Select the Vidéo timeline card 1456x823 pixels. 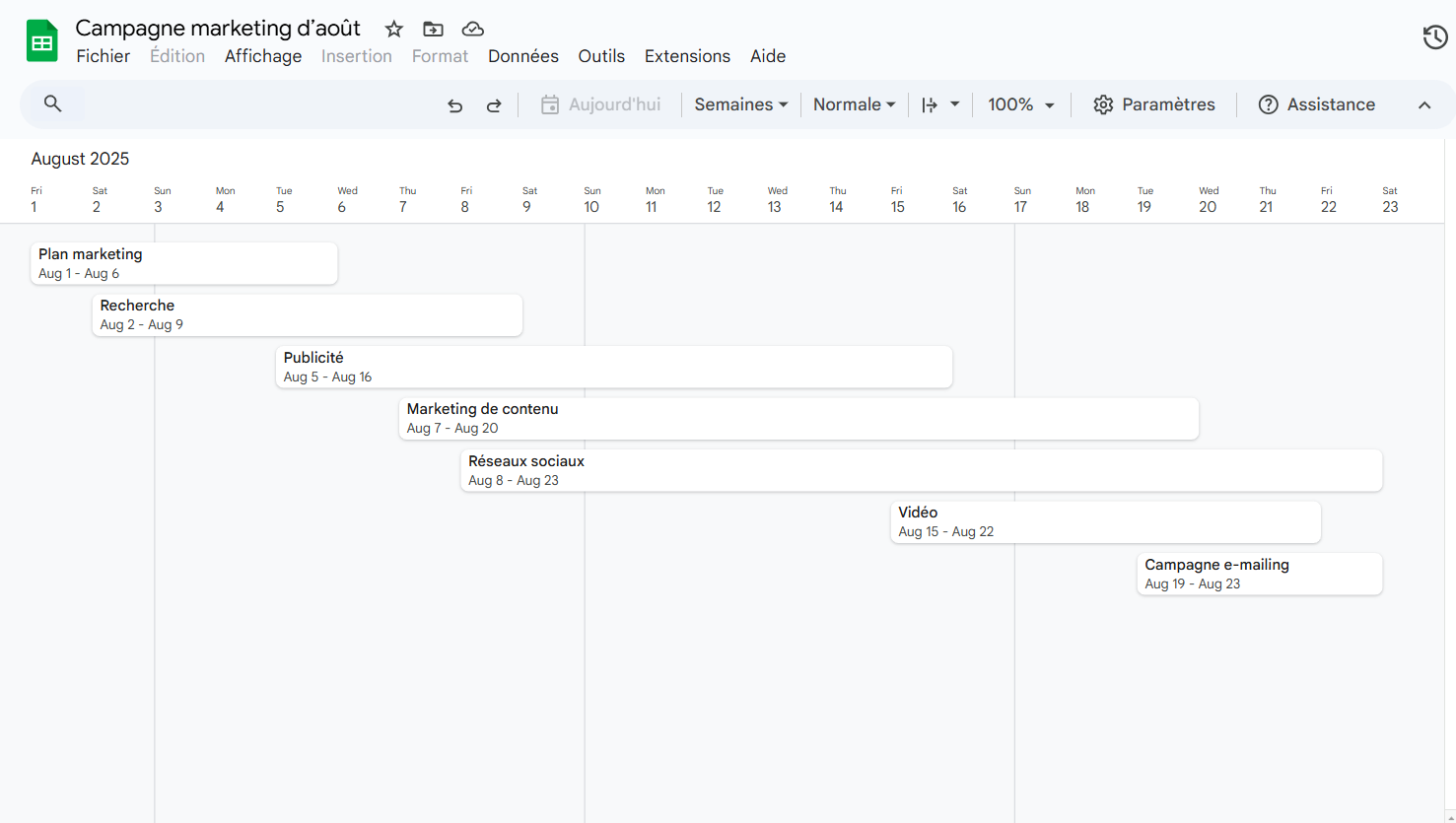tap(1104, 521)
